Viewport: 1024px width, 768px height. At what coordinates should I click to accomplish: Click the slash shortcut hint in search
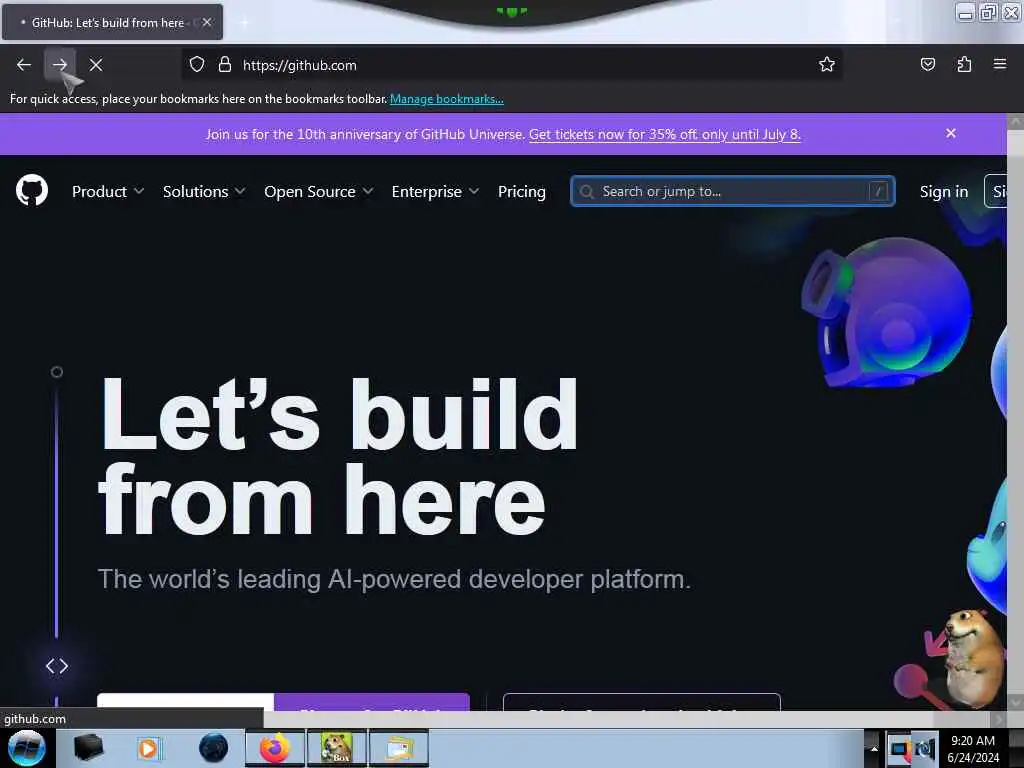879,191
